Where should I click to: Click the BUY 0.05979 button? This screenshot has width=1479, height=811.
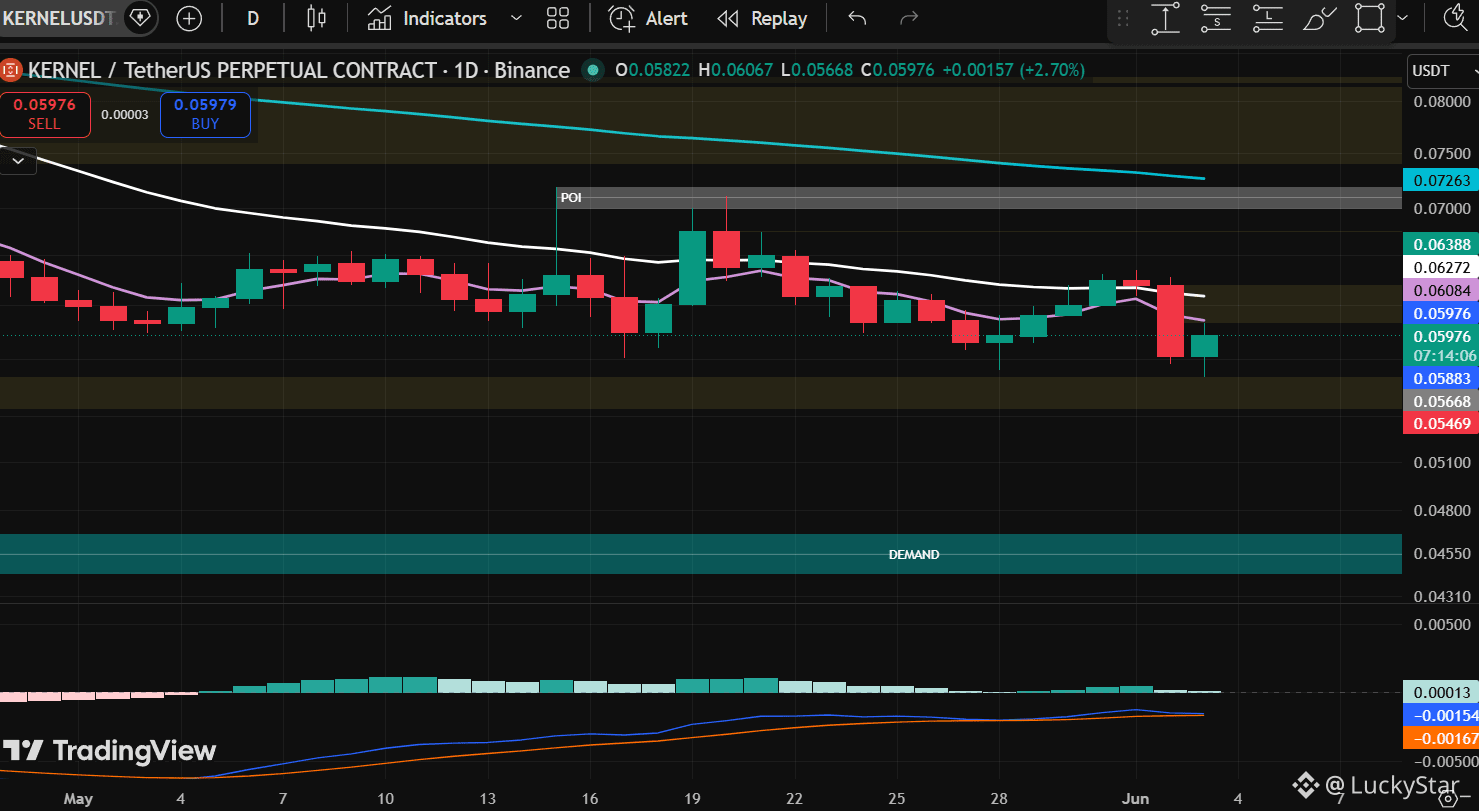click(205, 114)
